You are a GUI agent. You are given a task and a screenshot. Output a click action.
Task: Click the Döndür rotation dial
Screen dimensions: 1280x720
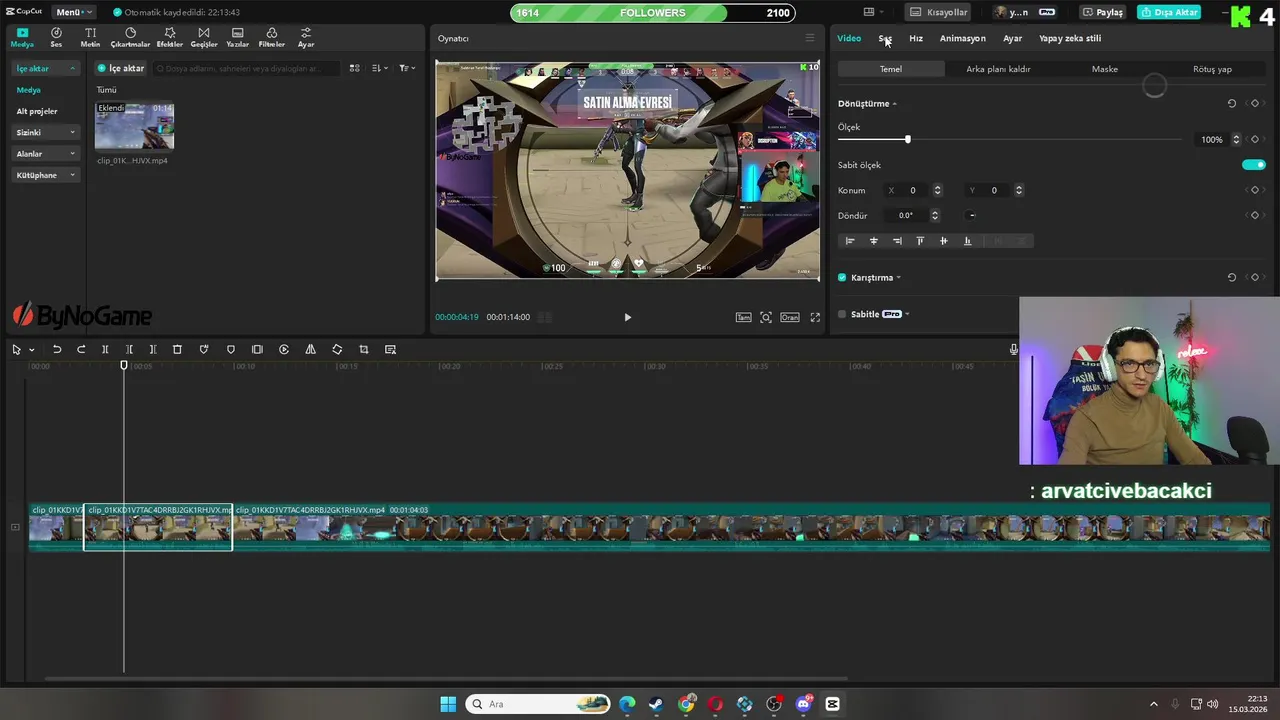(x=972, y=215)
